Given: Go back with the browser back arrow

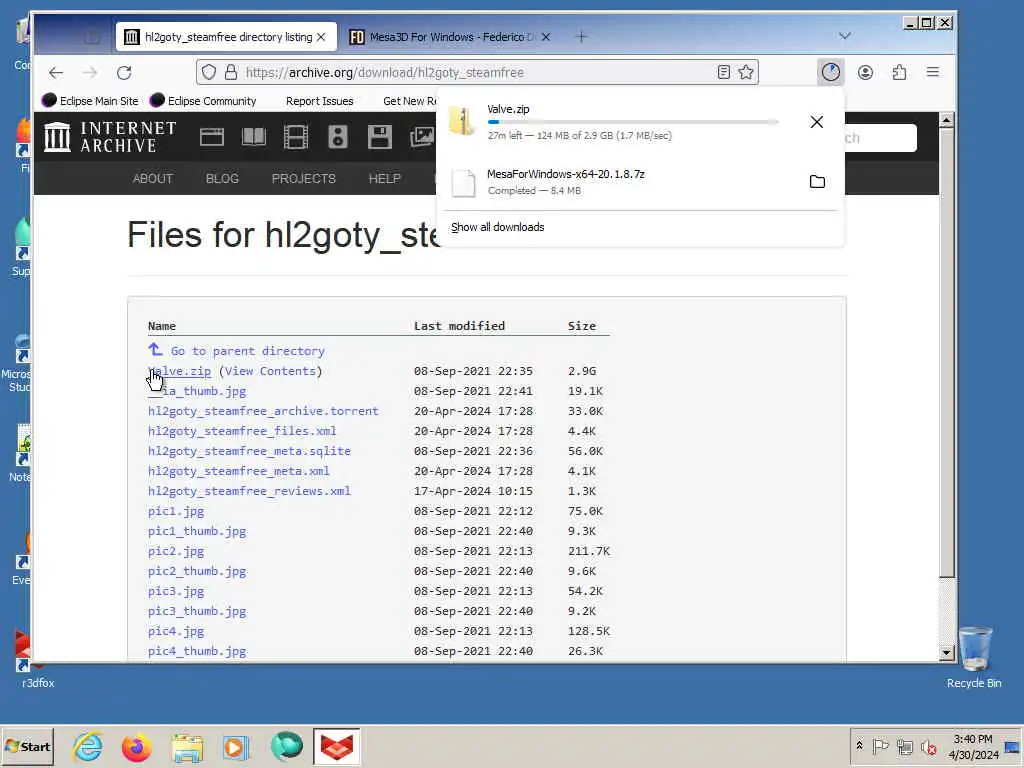Looking at the screenshot, I should [x=56, y=72].
